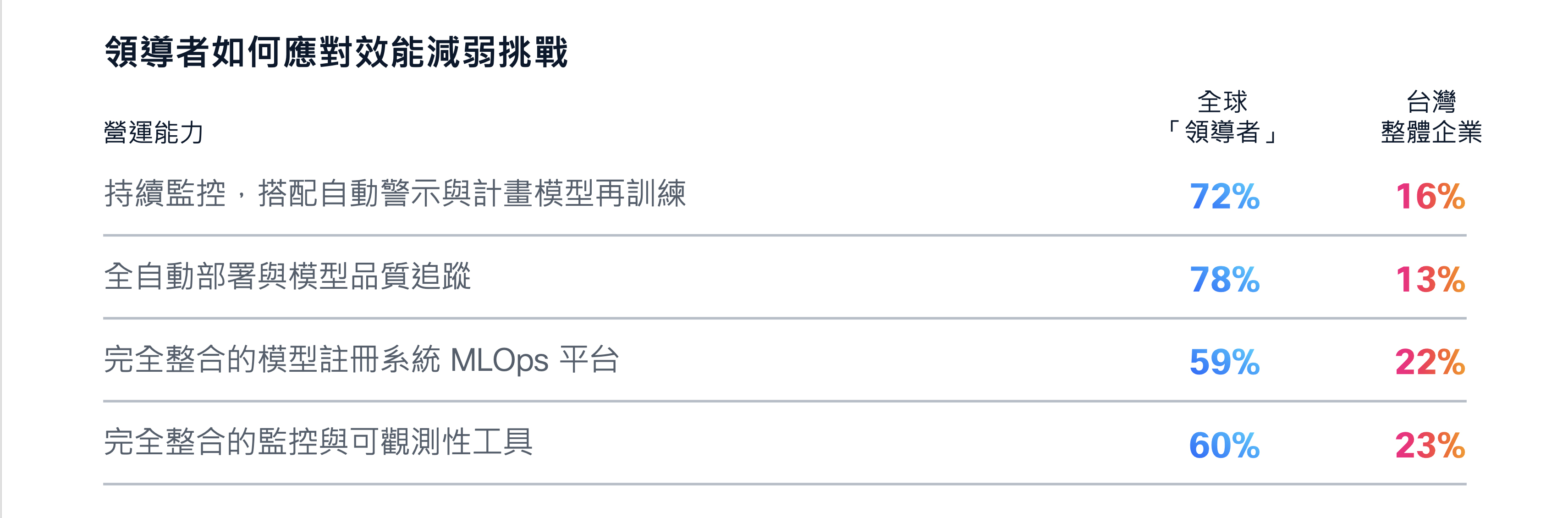The width and height of the screenshot is (1568, 518).
Task: Click the 全球「領導者」column header
Action: point(1222,117)
